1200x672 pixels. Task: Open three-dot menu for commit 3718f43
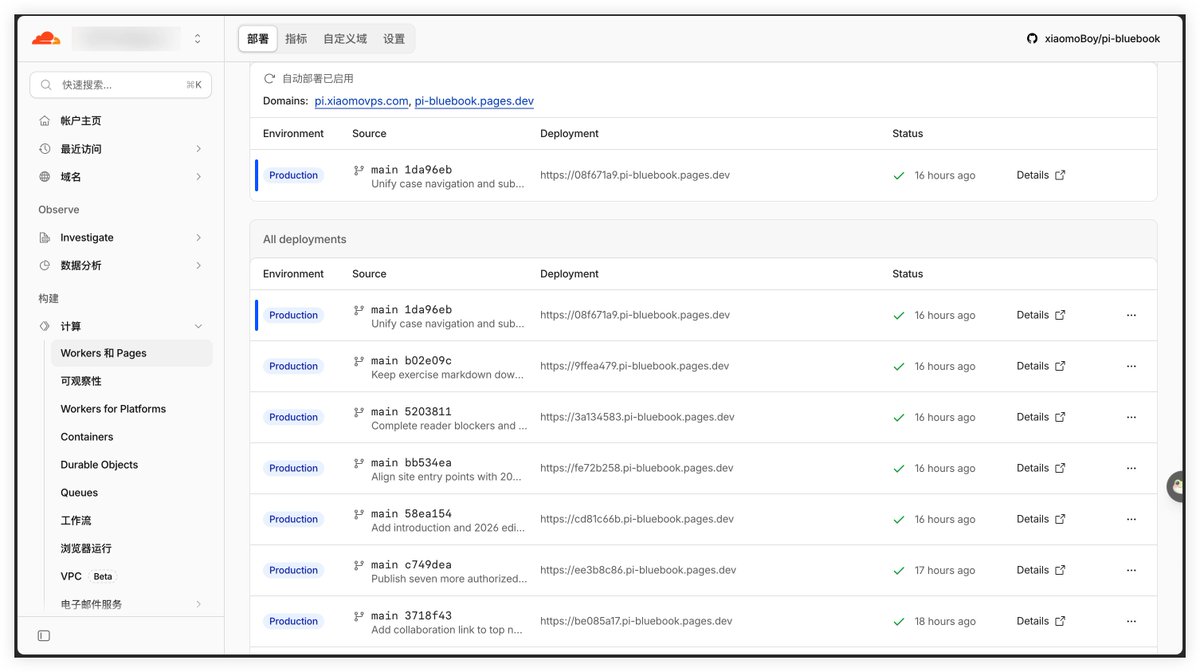(x=1131, y=621)
